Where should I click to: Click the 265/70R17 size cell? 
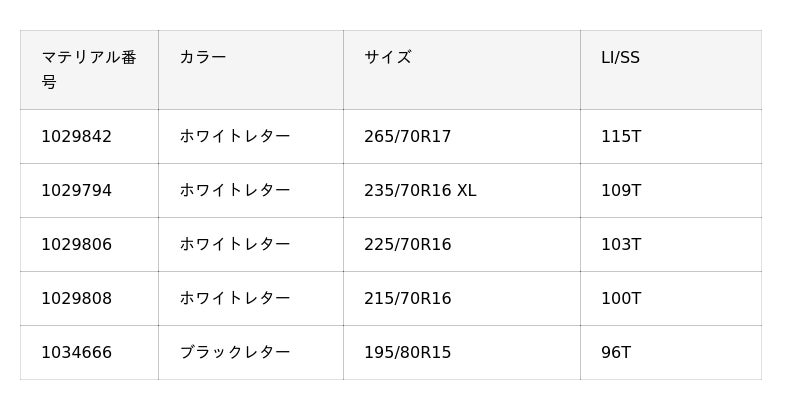tap(408, 137)
